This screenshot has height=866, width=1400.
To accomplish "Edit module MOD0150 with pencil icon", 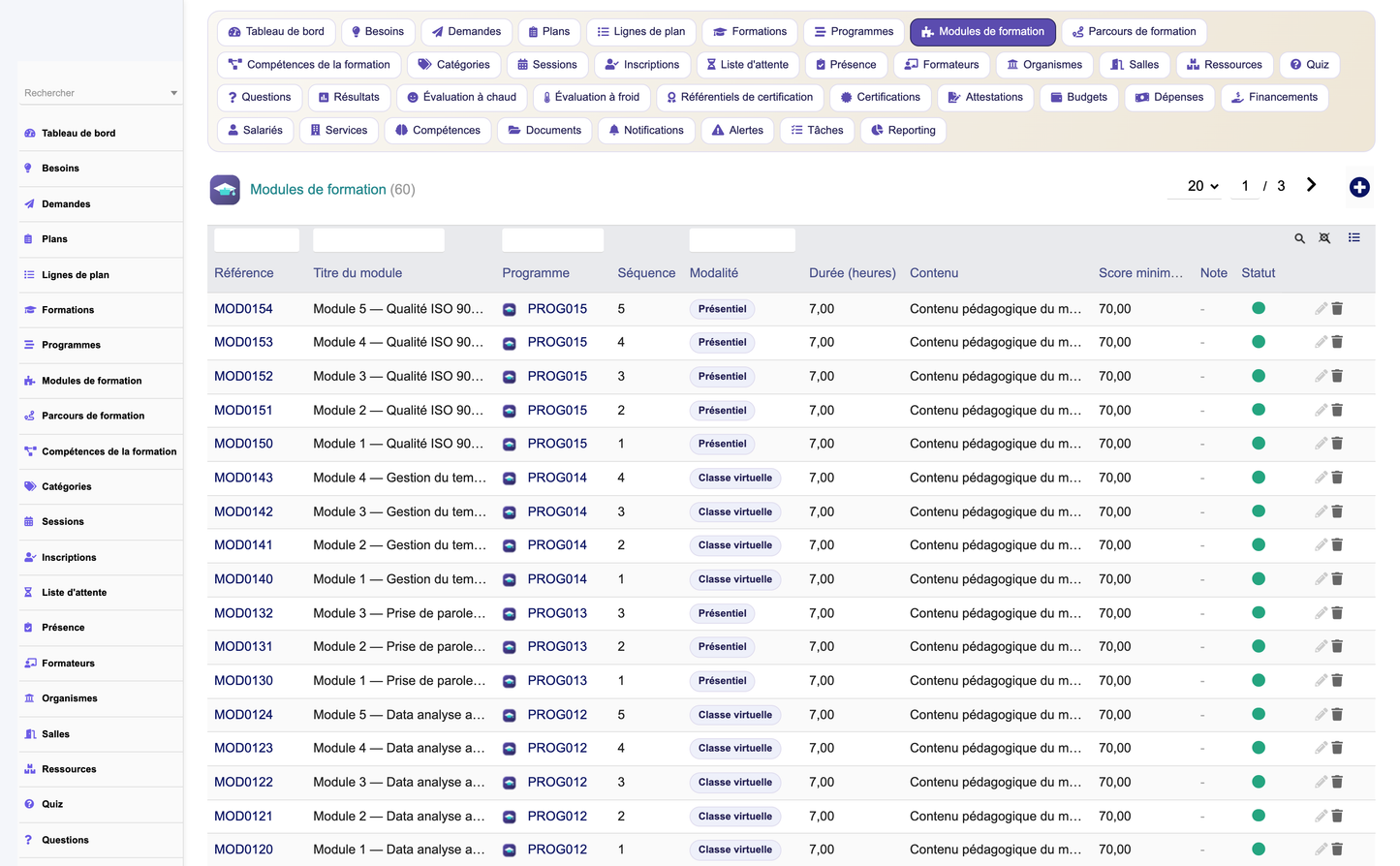I will click(1321, 443).
